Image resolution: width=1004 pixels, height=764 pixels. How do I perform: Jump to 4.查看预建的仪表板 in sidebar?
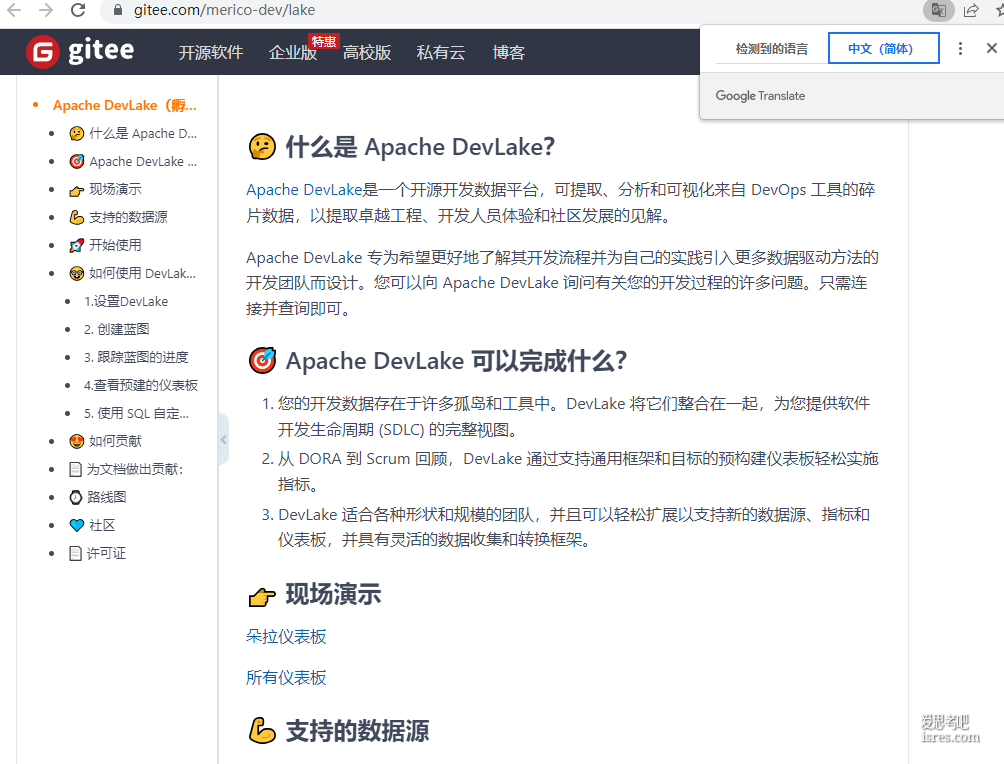pos(141,386)
